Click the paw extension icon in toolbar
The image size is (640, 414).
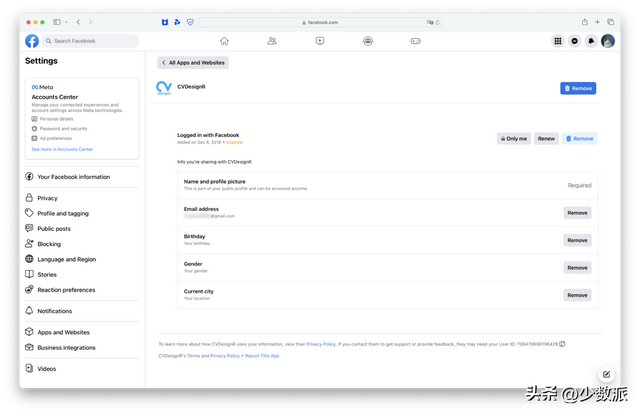(177, 22)
